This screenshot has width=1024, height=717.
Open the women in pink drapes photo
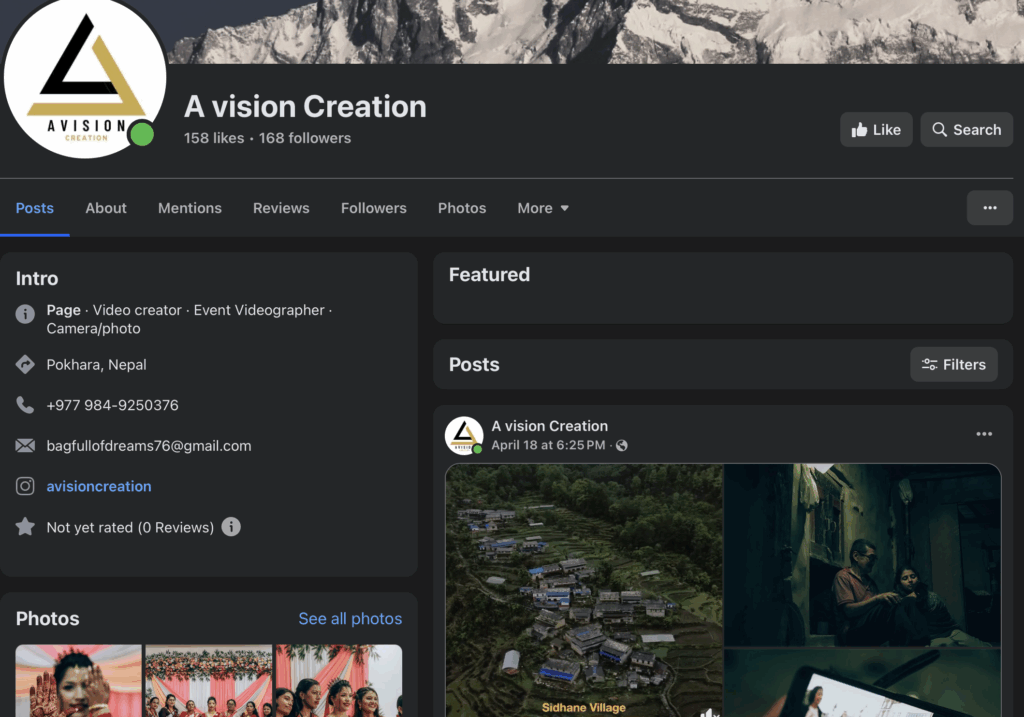pos(339,680)
